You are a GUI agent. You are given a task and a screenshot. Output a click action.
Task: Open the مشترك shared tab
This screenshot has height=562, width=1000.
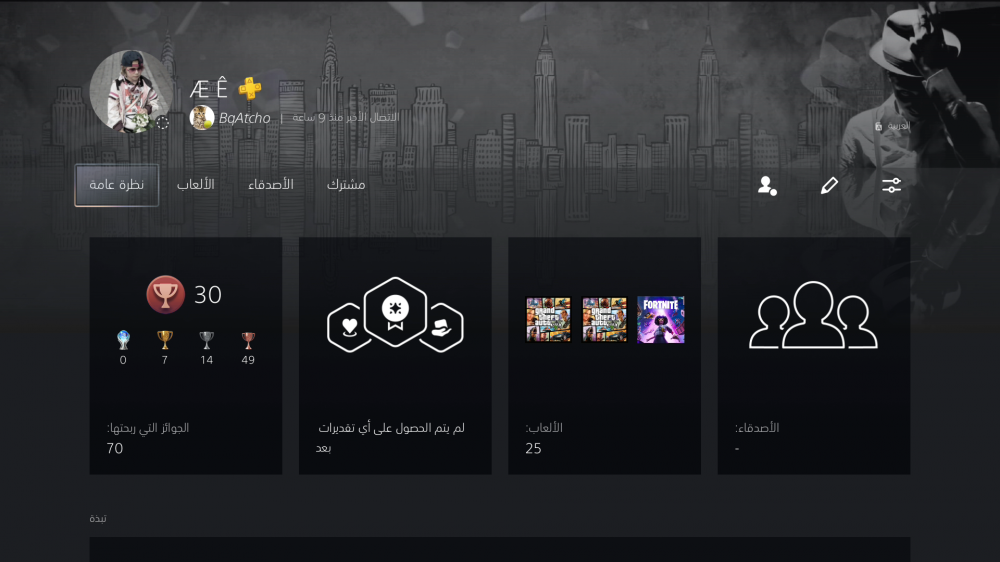point(346,185)
